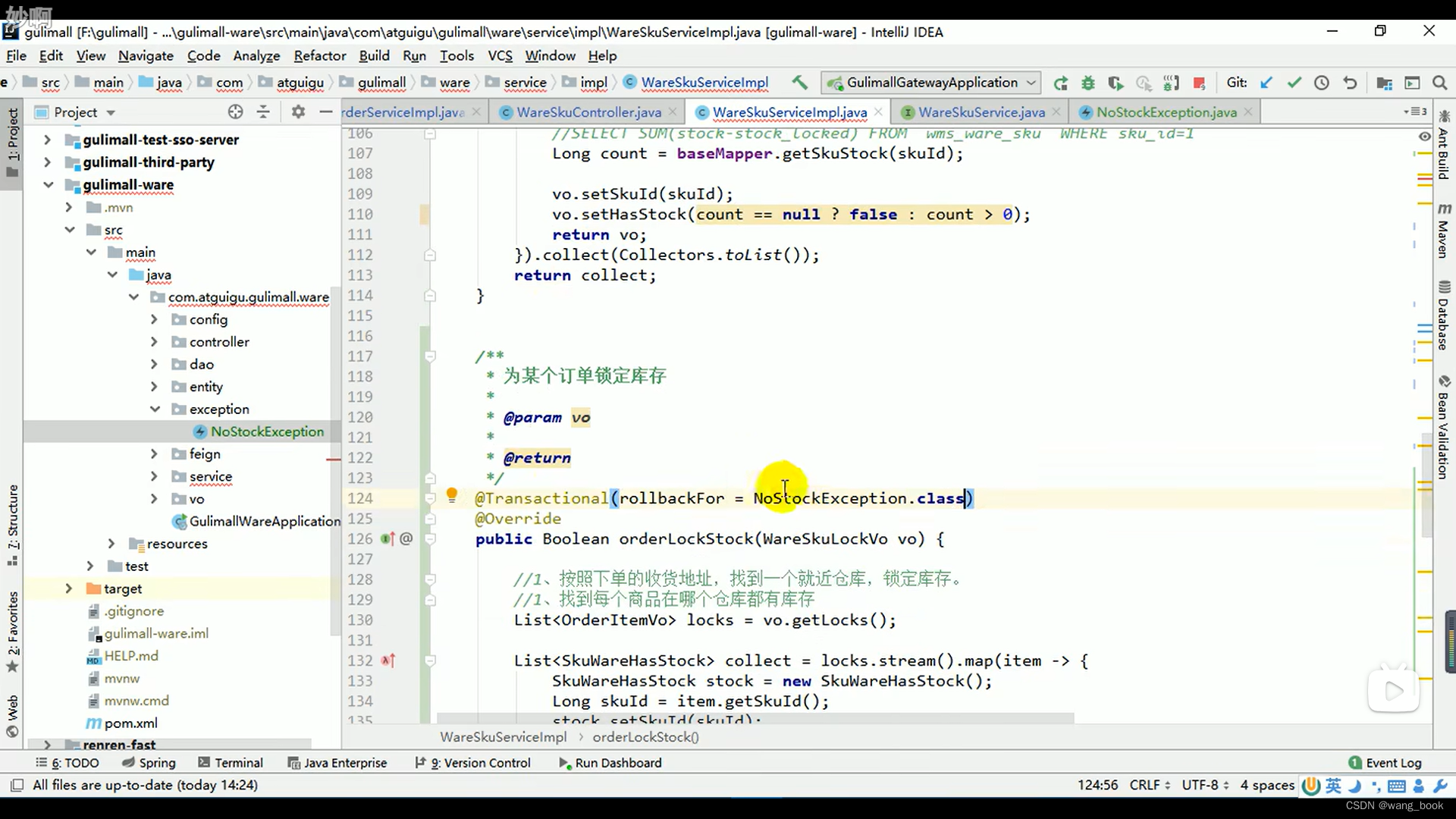Image resolution: width=1456 pixels, height=819 pixels.
Task: Open Search Everywhere magnifier icon
Action: (x=1439, y=83)
